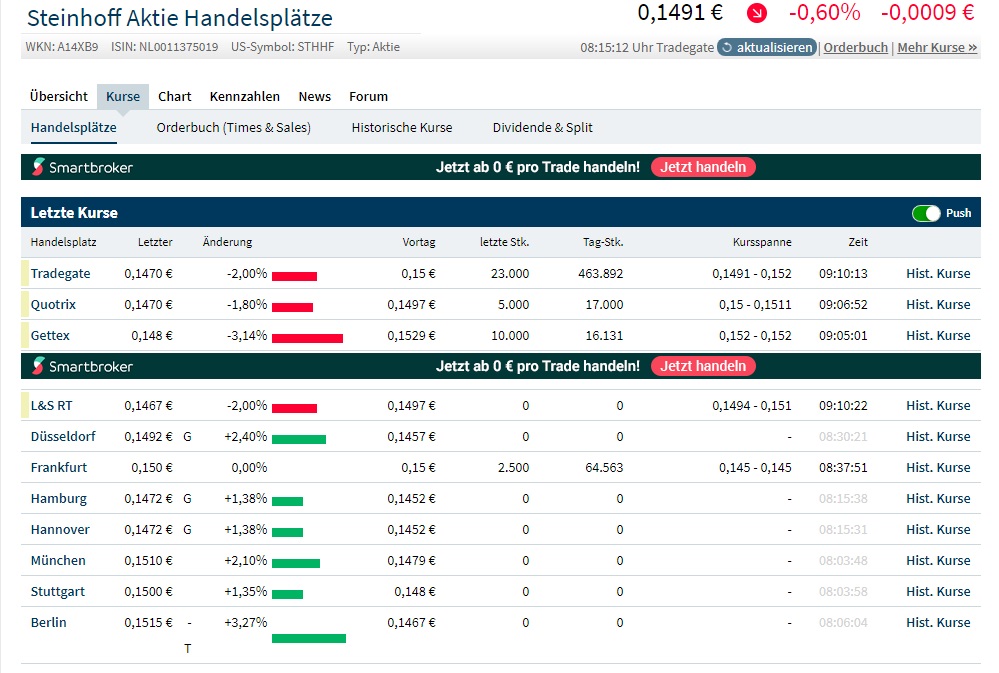This screenshot has height=673, width=999.
Task: Toggle the Push switch off
Action: pyautogui.click(x=926, y=213)
